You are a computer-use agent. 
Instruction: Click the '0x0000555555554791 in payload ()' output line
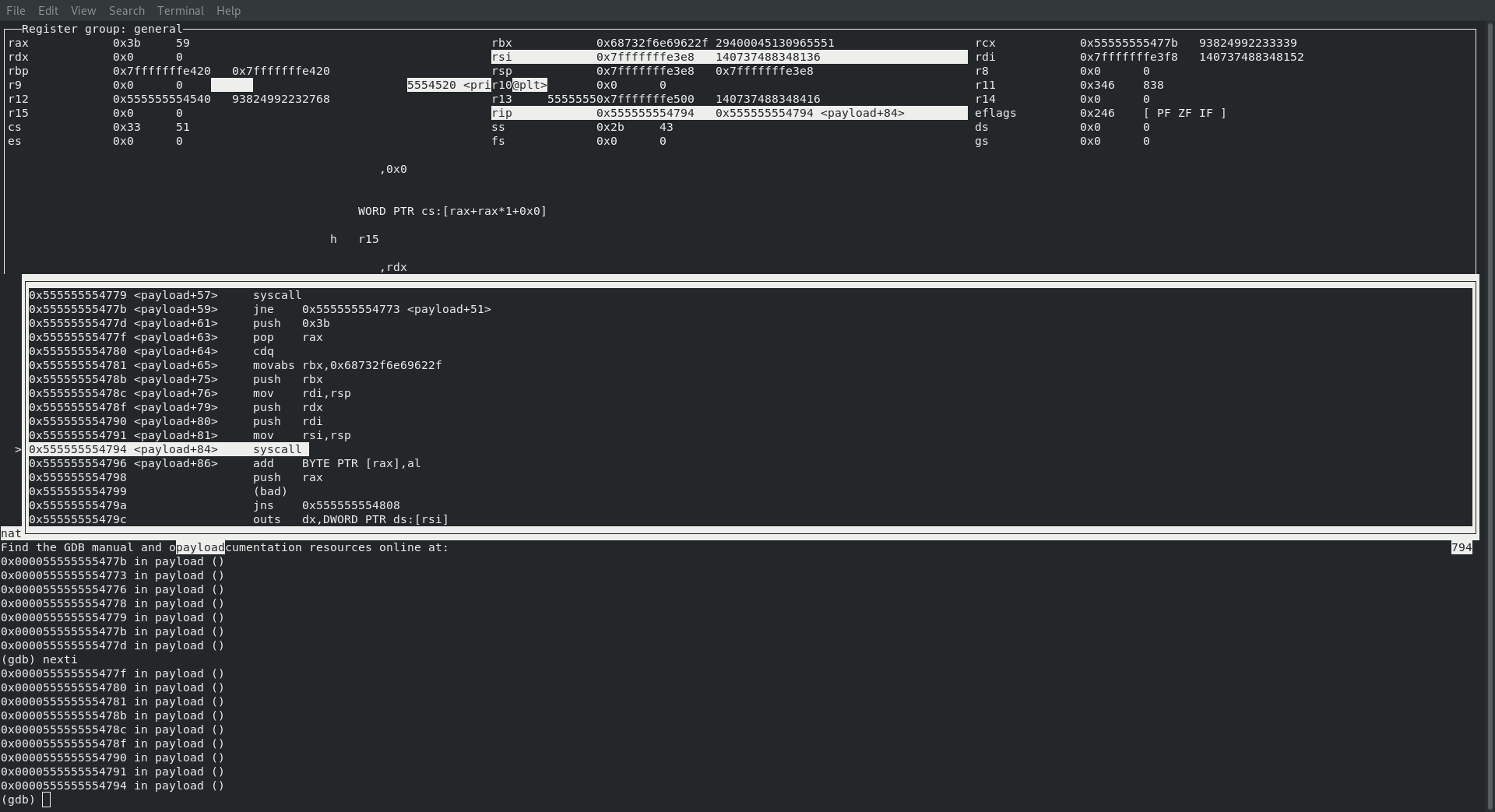coord(113,772)
